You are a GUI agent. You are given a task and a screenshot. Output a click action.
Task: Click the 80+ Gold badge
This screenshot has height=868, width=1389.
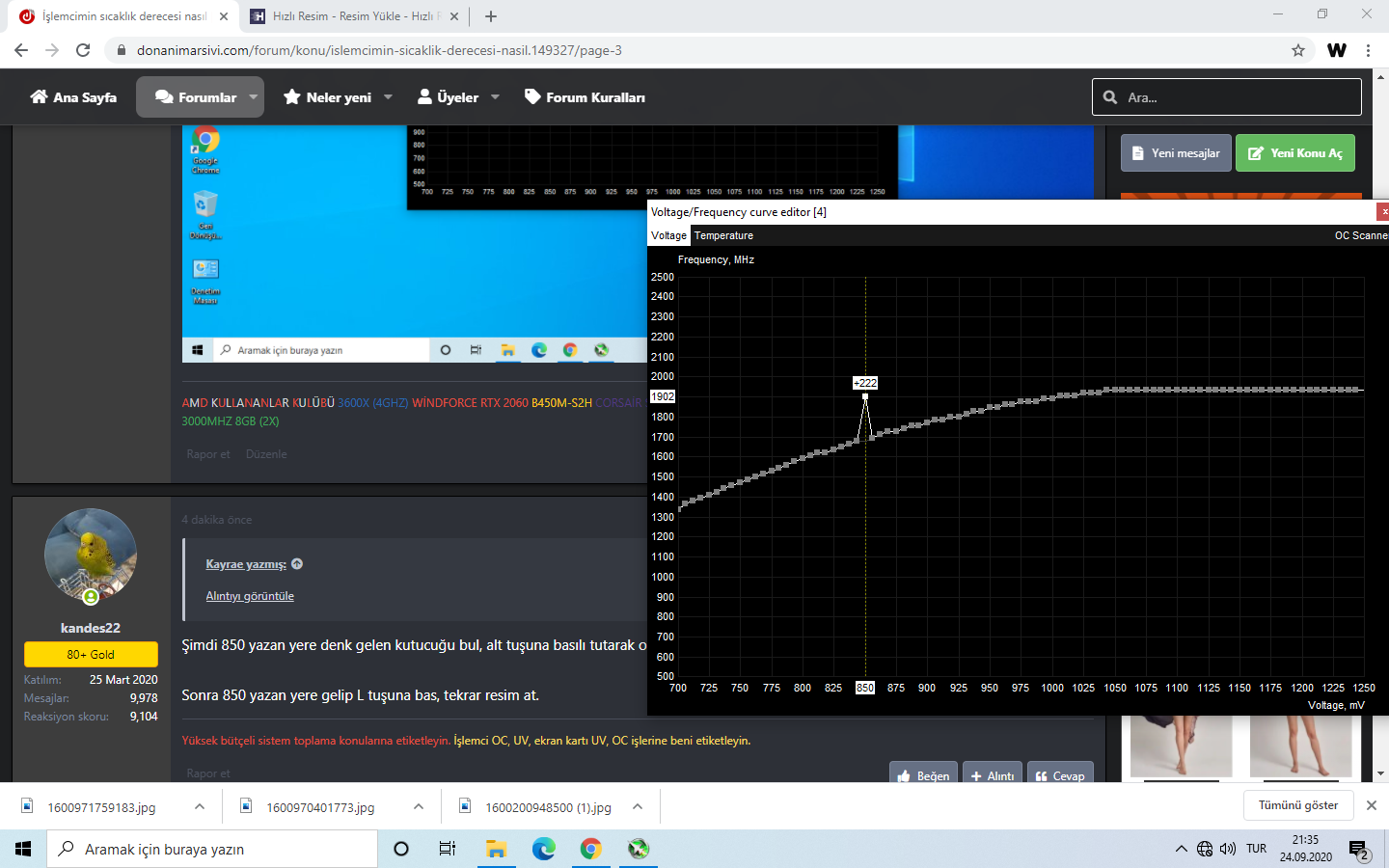(91, 654)
